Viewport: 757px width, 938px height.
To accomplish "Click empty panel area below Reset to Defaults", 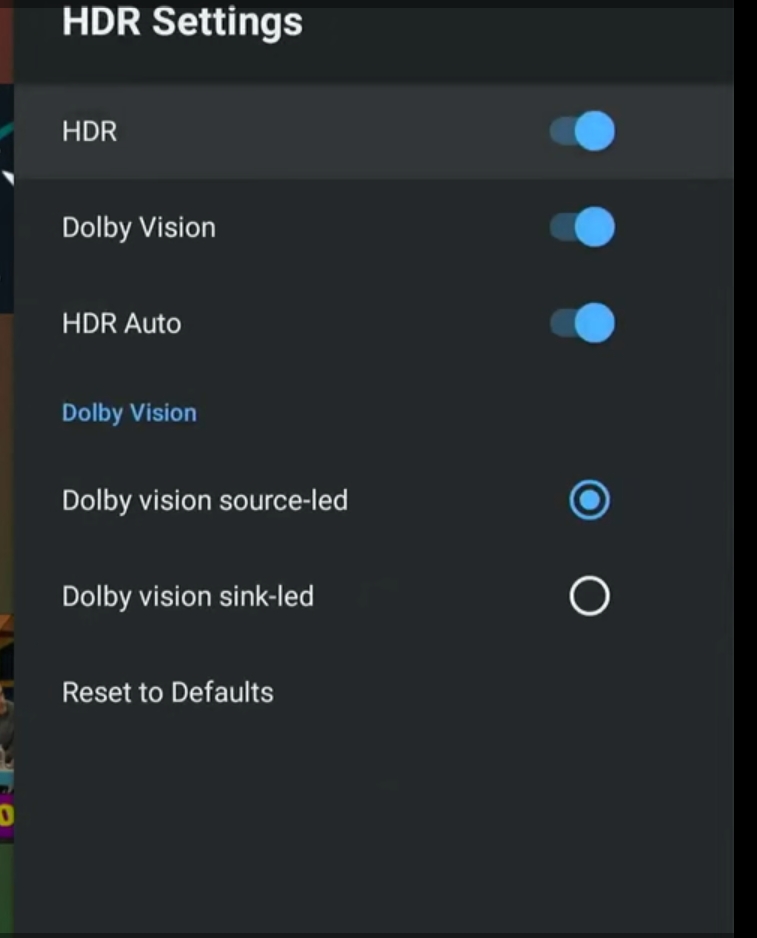I will pos(374,826).
